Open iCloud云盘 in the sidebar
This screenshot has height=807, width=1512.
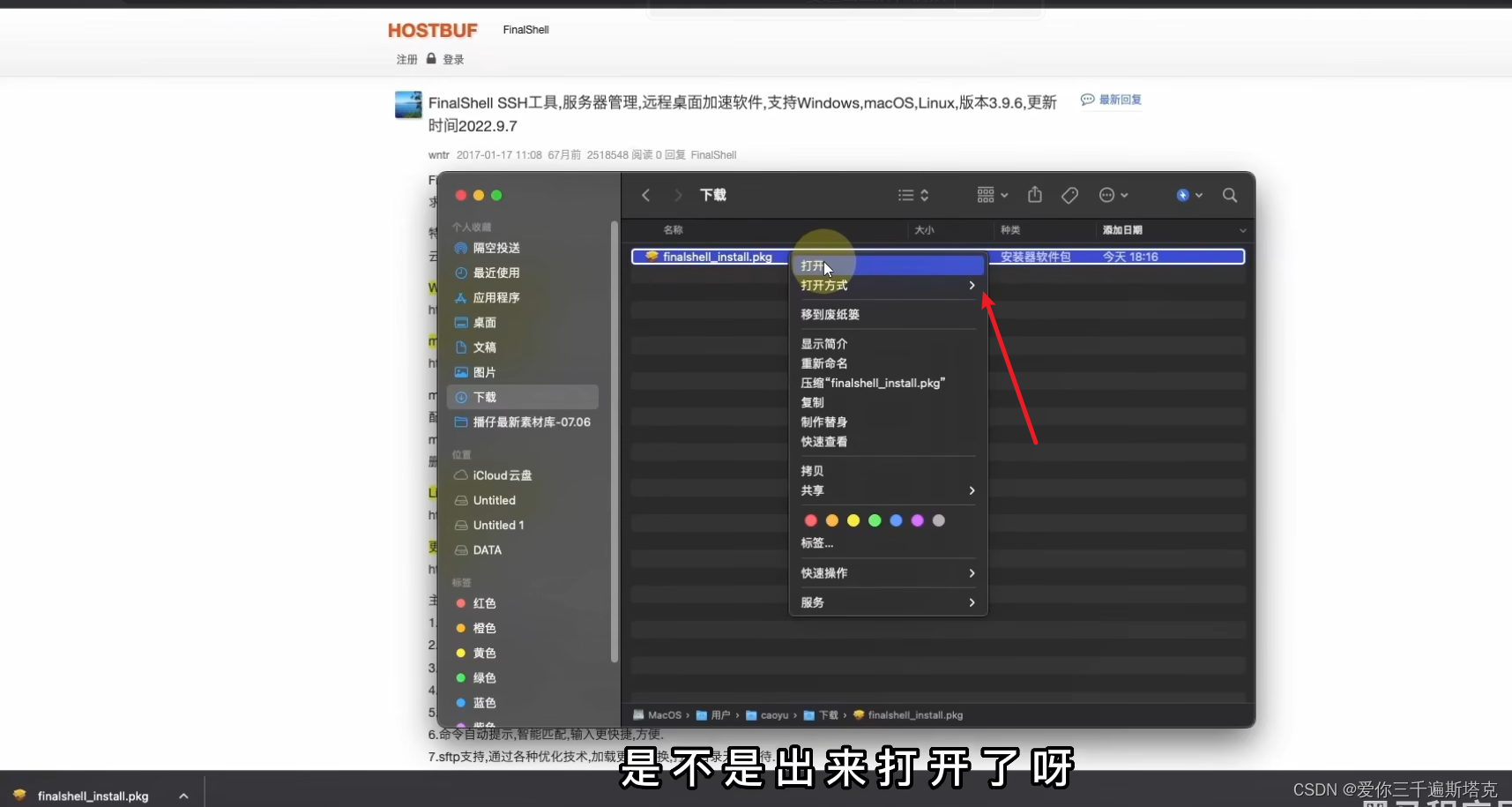click(x=502, y=474)
